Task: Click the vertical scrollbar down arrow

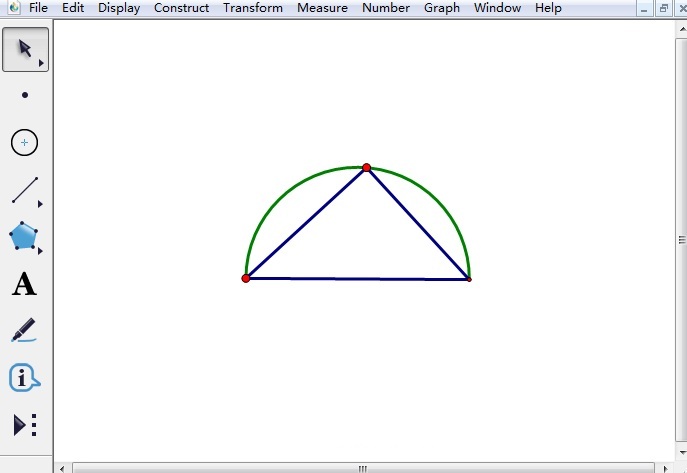Action: (681, 452)
